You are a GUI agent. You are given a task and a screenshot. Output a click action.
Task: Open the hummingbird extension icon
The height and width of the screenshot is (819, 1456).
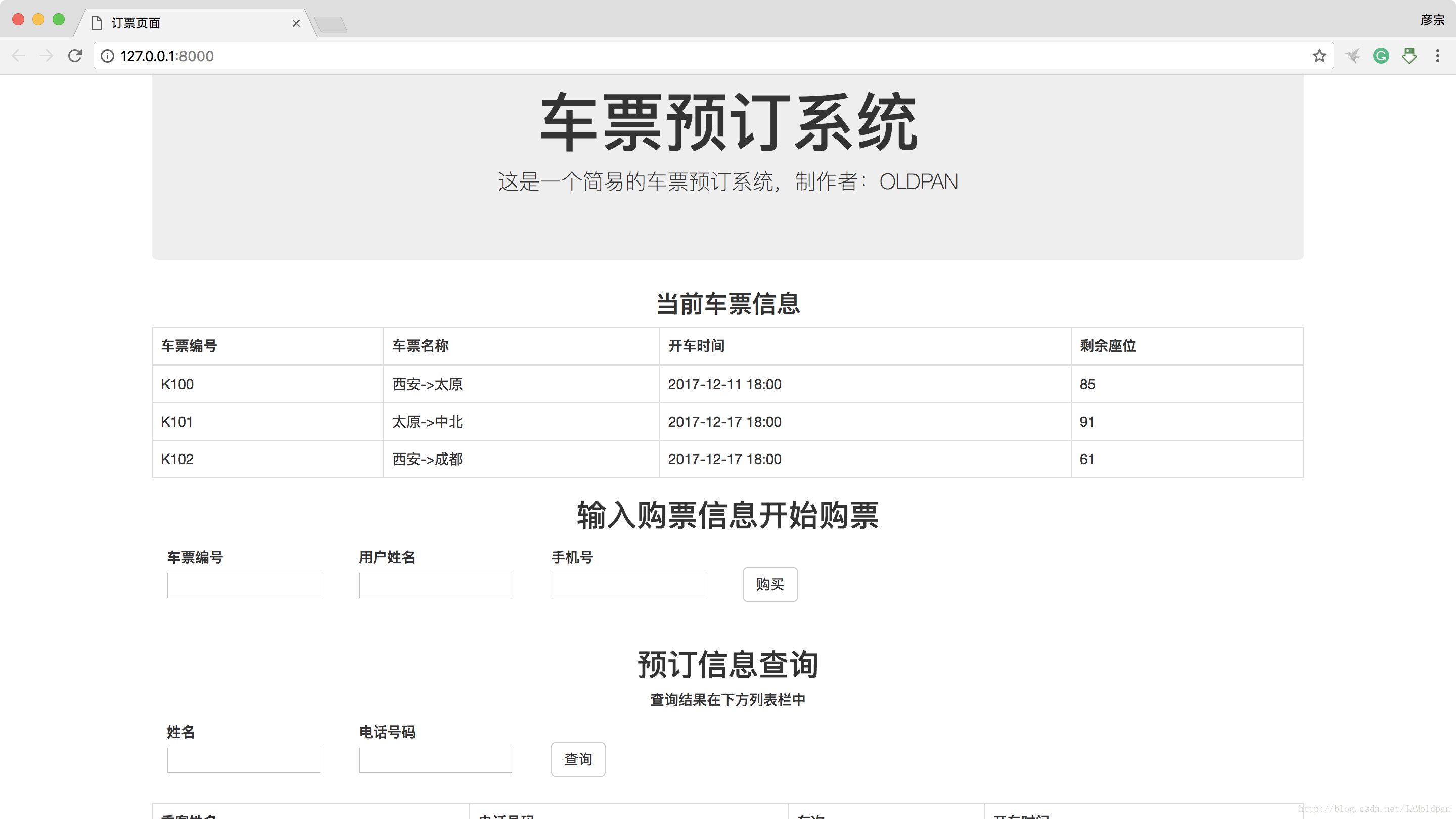[1352, 56]
